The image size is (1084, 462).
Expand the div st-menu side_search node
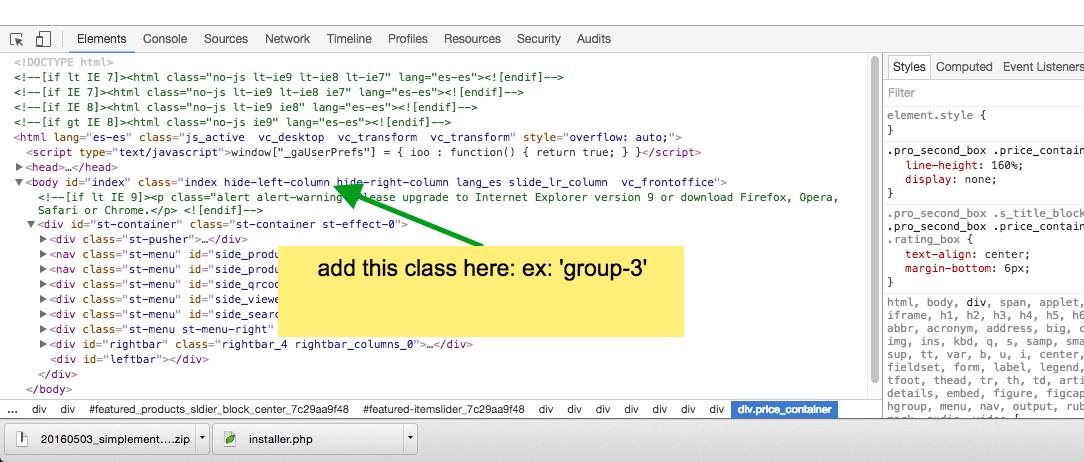click(44, 314)
